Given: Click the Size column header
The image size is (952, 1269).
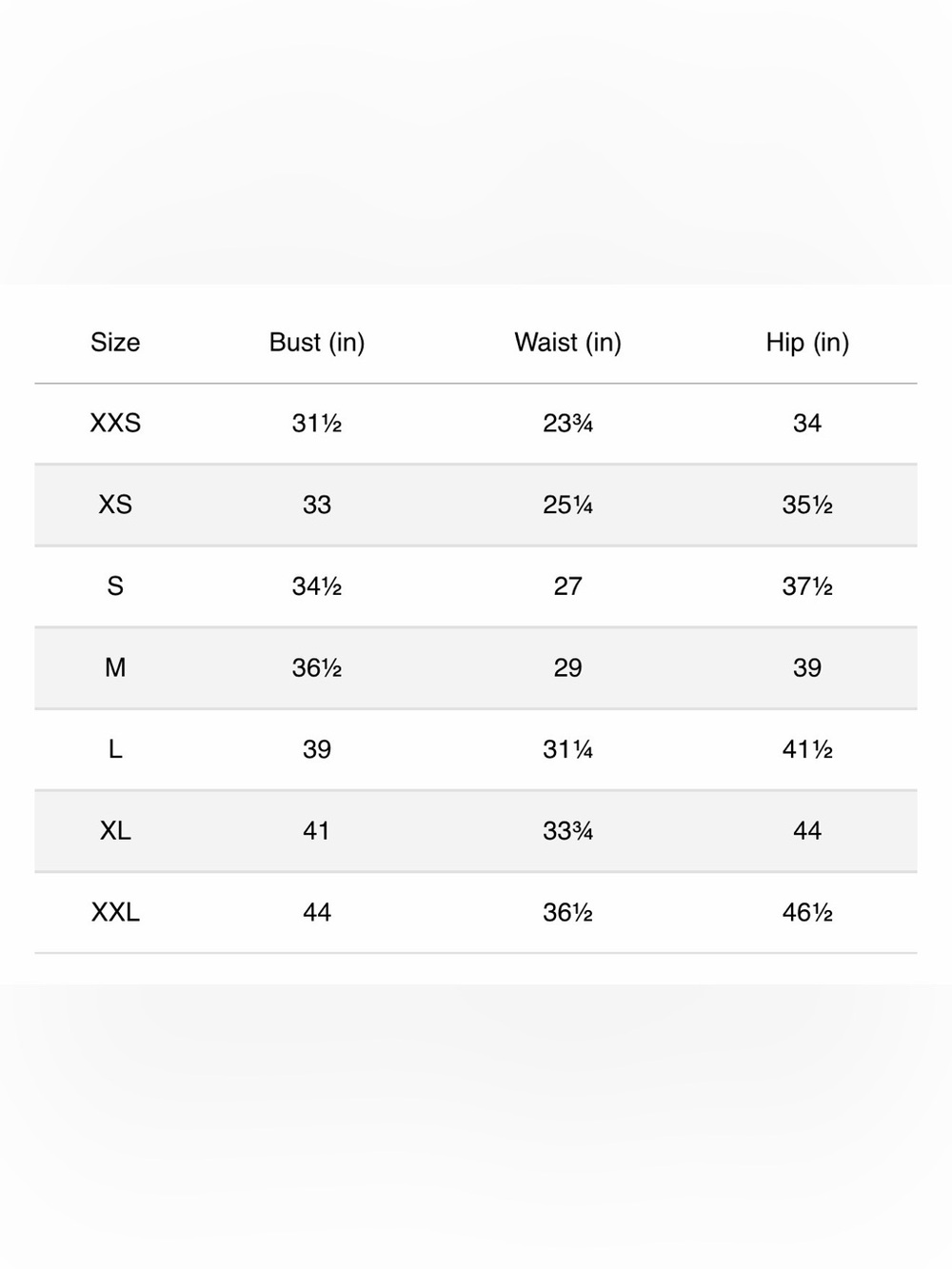Looking at the screenshot, I should click(115, 343).
